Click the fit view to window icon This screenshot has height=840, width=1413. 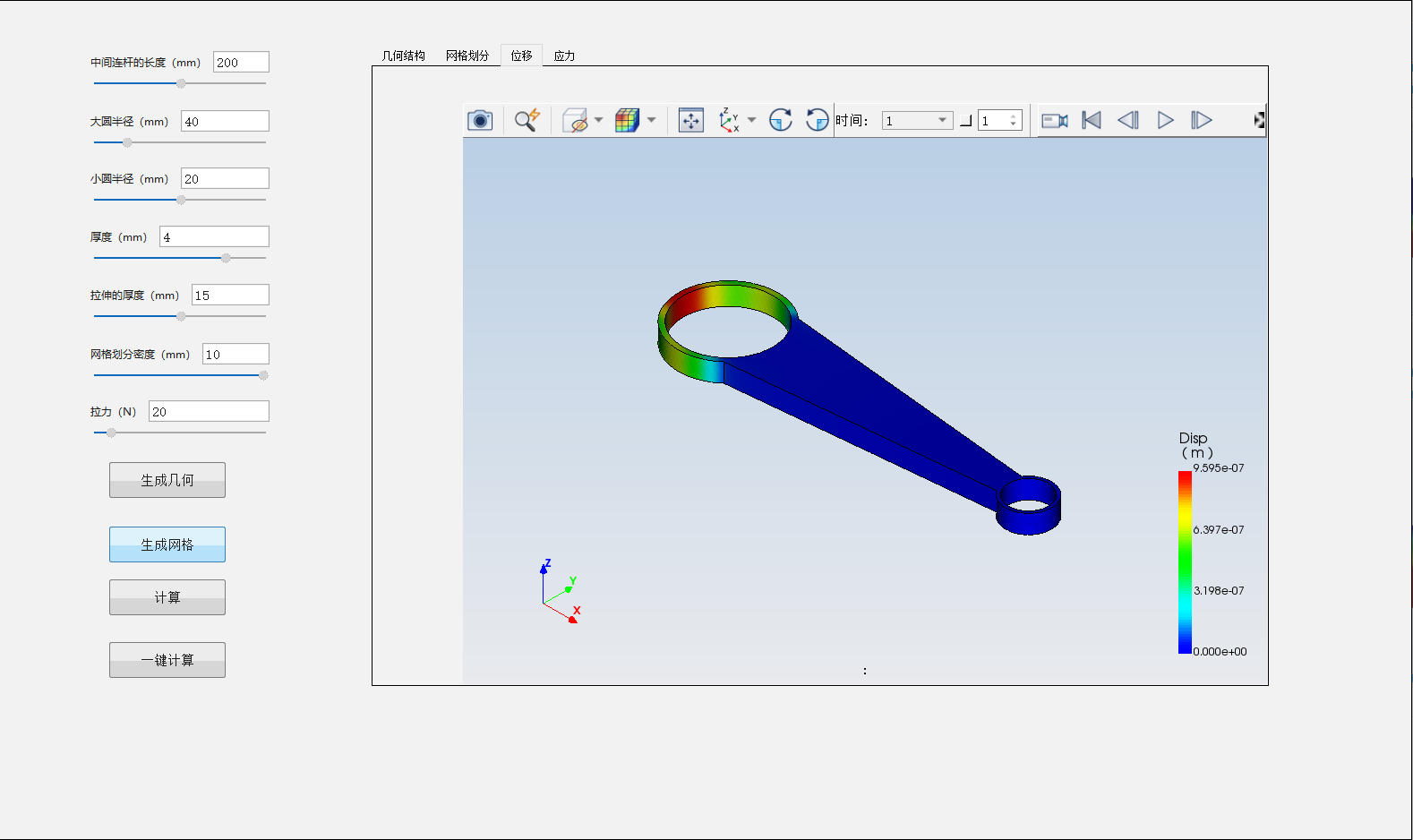[691, 120]
